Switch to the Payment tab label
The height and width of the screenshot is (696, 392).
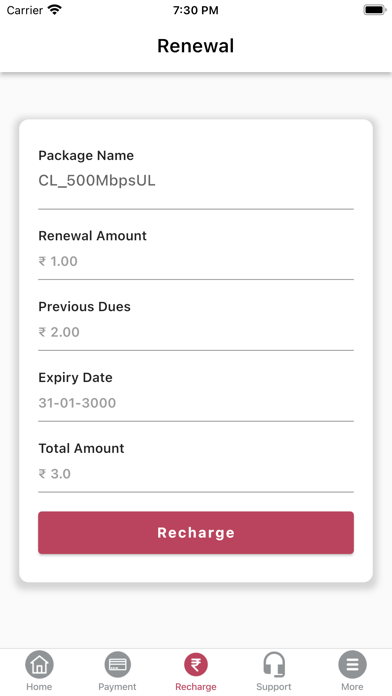(117, 687)
